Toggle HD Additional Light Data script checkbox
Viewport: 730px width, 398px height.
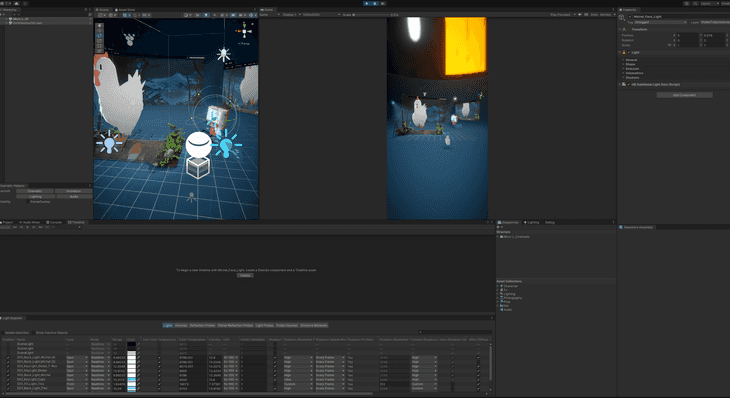pos(629,85)
